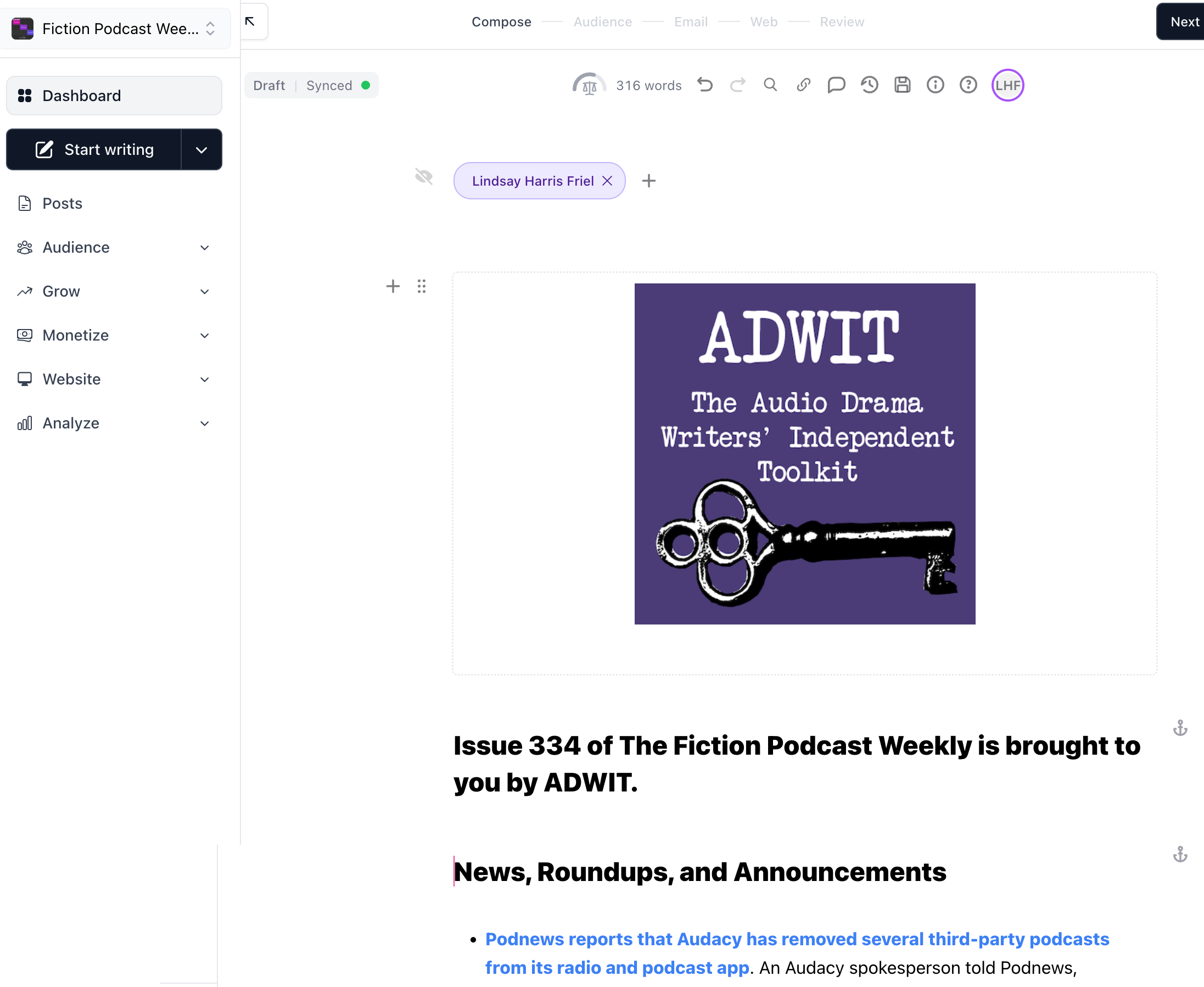The image size is (1204, 987).
Task: Click the link chain icon
Action: click(x=803, y=85)
